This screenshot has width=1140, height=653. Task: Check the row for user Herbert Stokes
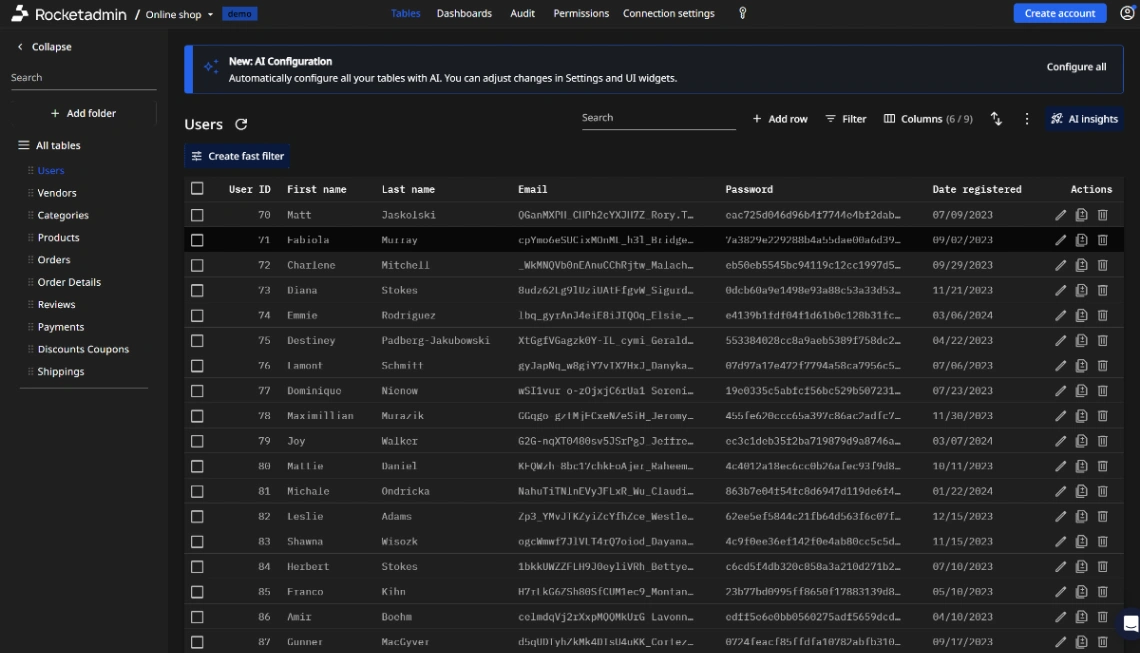tap(197, 566)
